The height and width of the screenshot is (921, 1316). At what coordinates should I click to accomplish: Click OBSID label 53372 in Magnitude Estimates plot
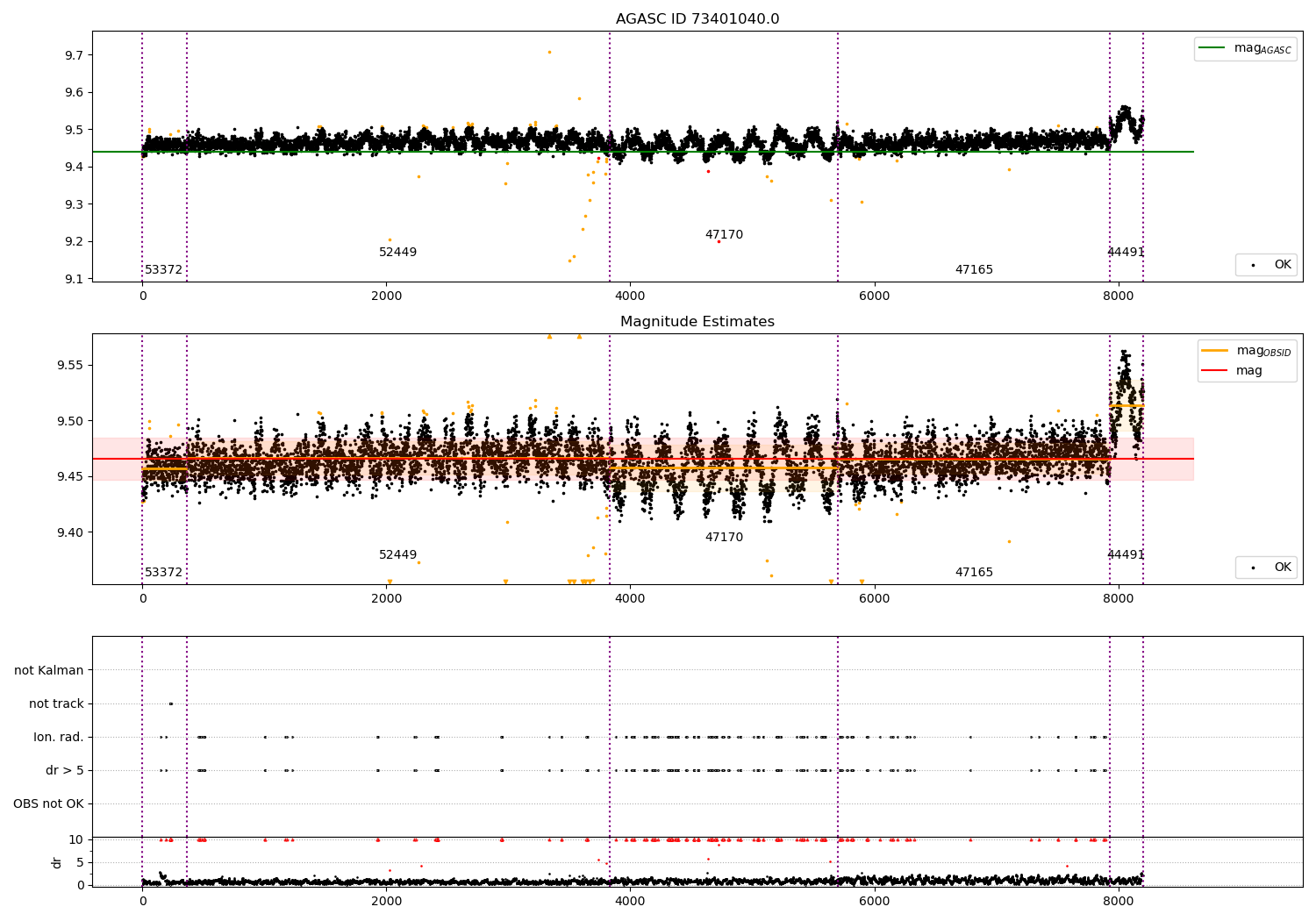pyautogui.click(x=164, y=572)
